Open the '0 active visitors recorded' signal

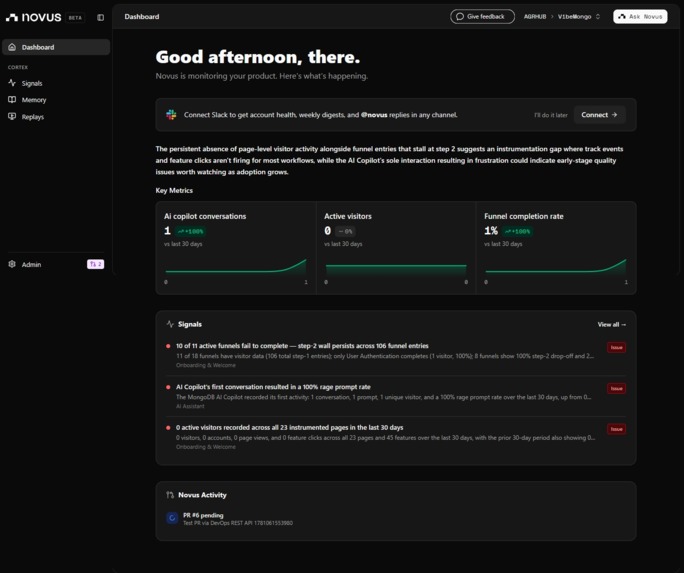pyautogui.click(x=396, y=437)
